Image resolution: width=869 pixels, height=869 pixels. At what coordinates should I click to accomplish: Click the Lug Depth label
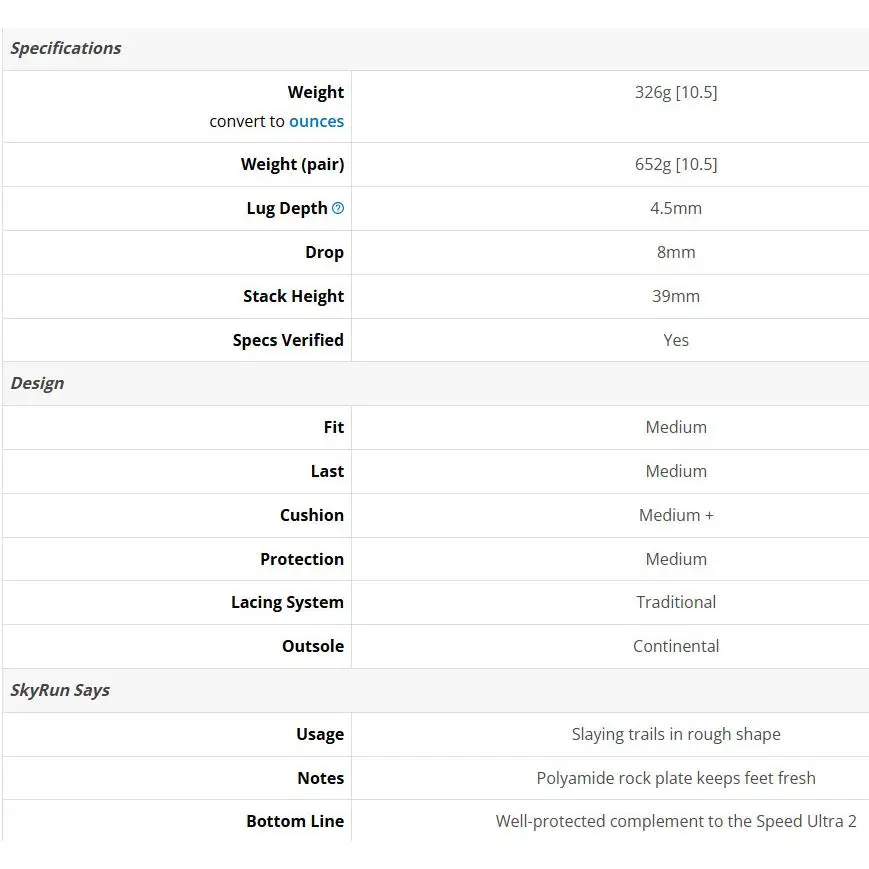coord(287,208)
